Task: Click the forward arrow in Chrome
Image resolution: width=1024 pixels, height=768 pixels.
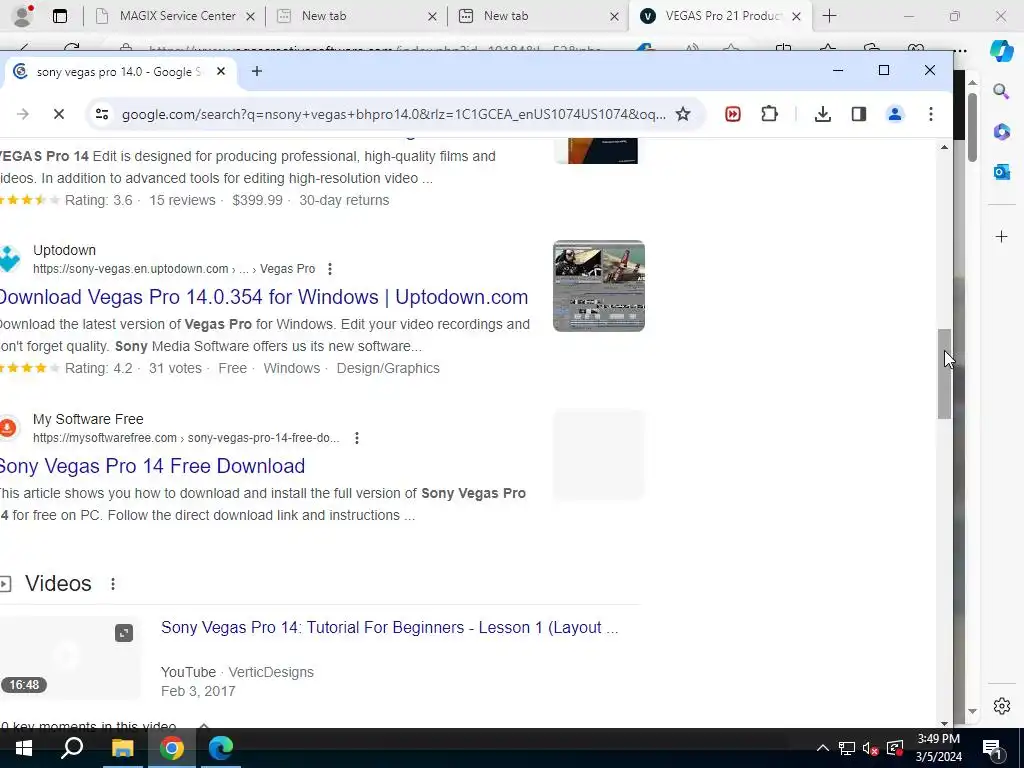Action: click(23, 114)
